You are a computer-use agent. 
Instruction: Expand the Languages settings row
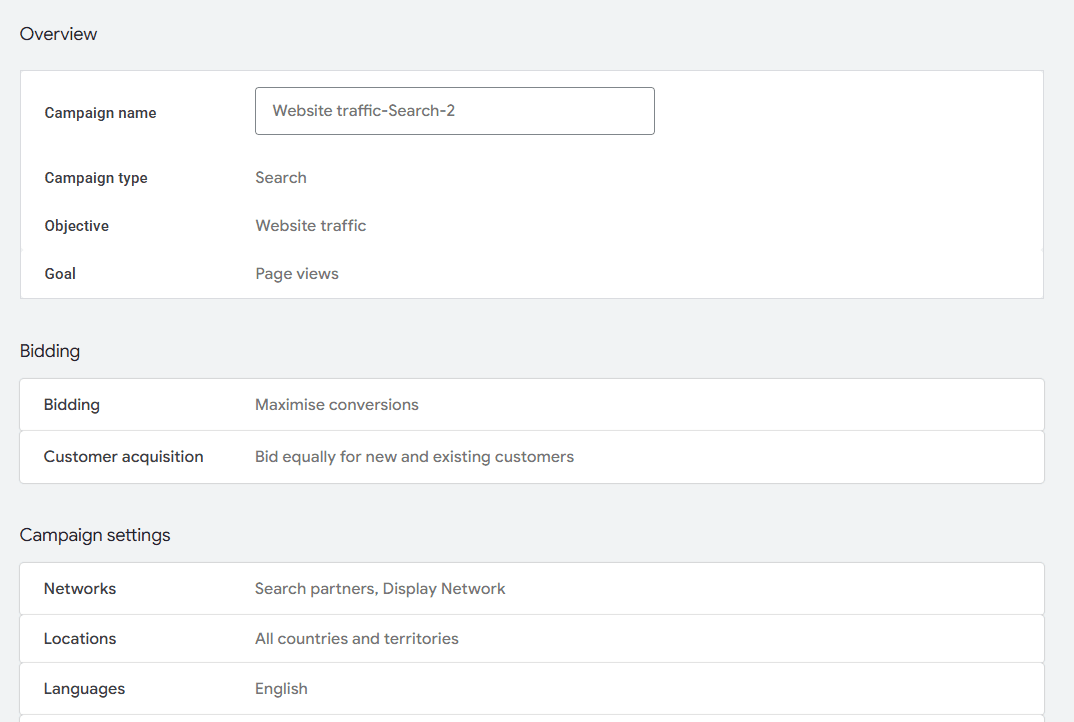point(532,688)
